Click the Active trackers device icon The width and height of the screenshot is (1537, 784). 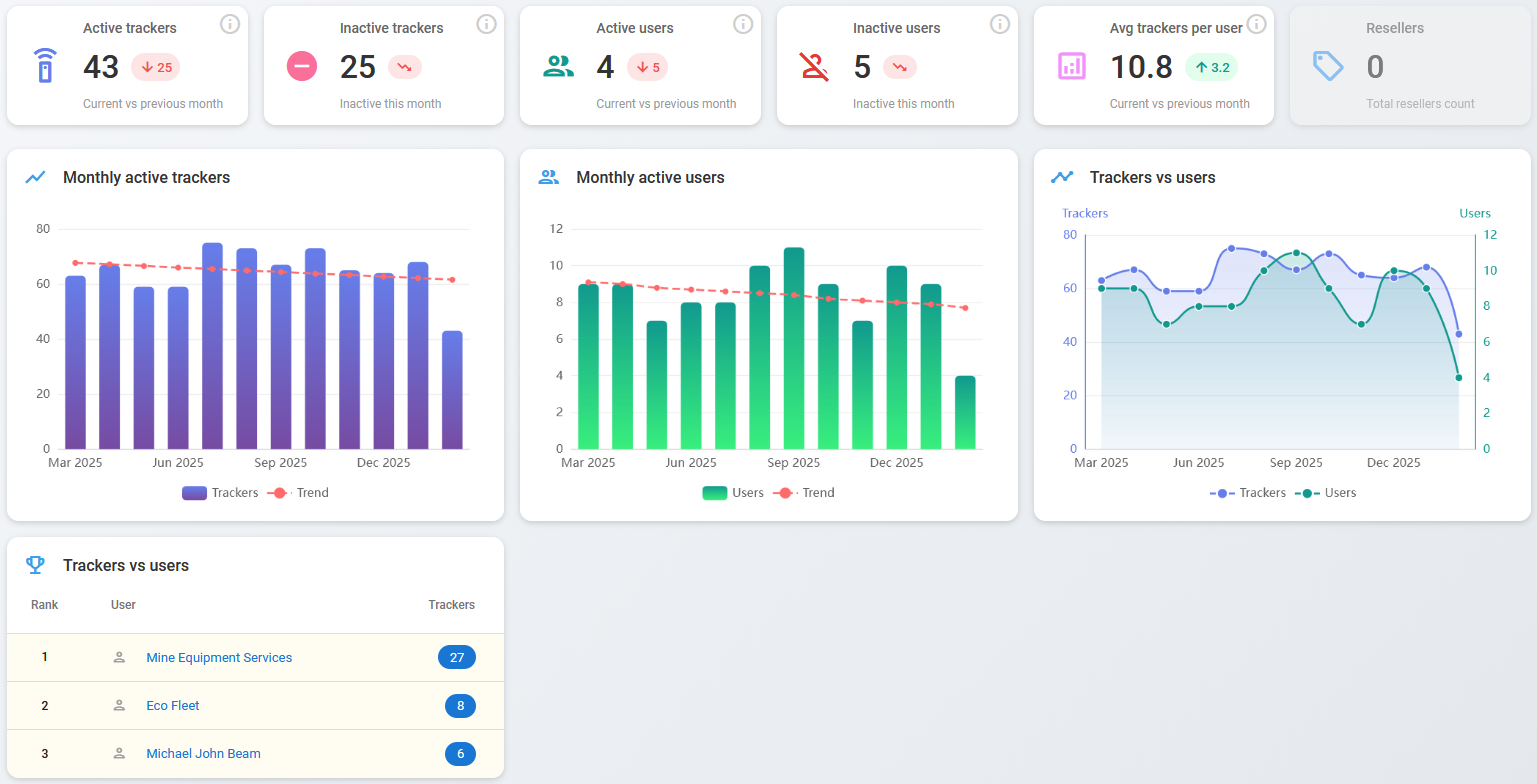pos(45,66)
